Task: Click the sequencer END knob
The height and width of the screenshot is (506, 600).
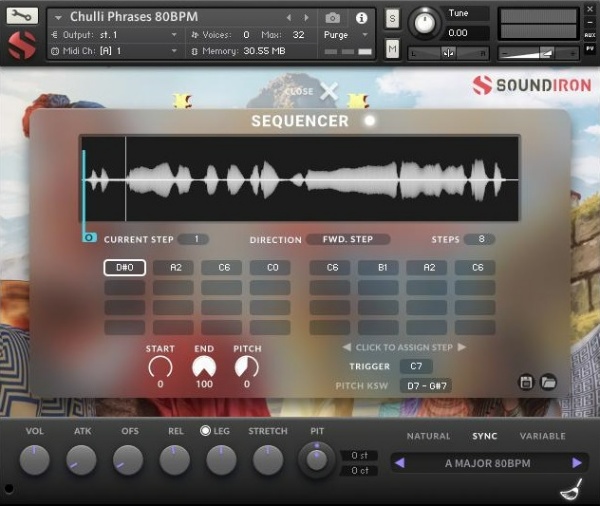Action: click(x=204, y=367)
